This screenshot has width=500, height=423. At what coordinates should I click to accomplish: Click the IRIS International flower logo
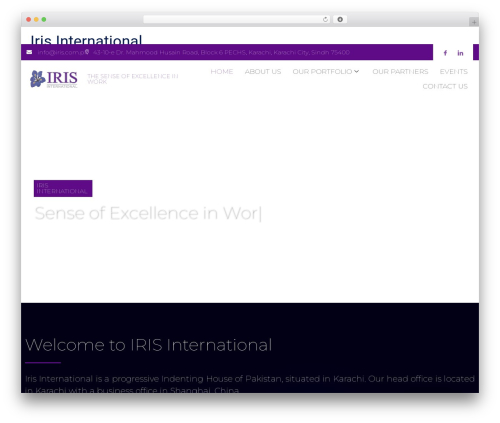point(54,79)
